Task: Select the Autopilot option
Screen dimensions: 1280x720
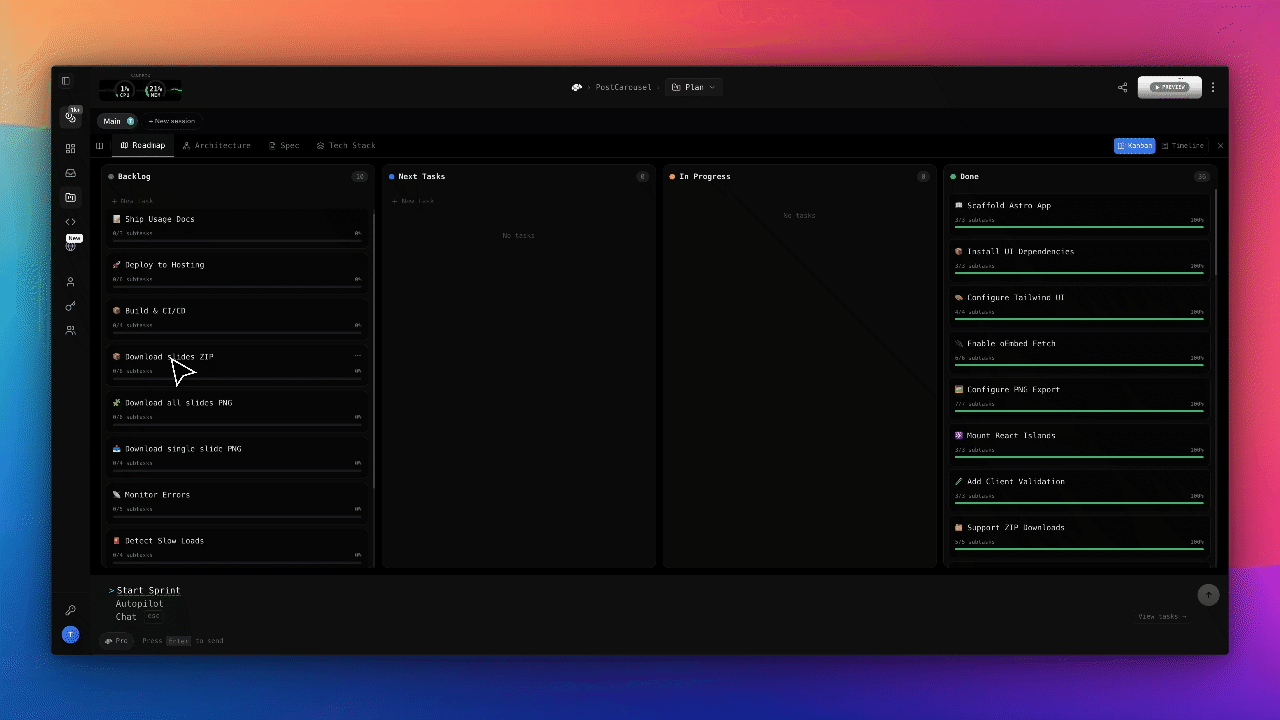Action: (139, 604)
